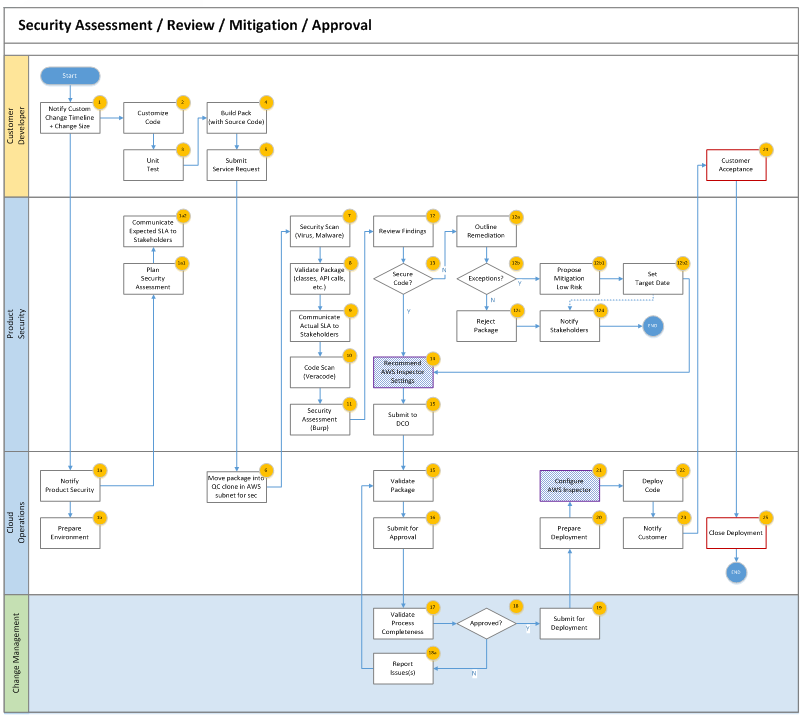Click the blue Start terminator shape

click(70, 76)
